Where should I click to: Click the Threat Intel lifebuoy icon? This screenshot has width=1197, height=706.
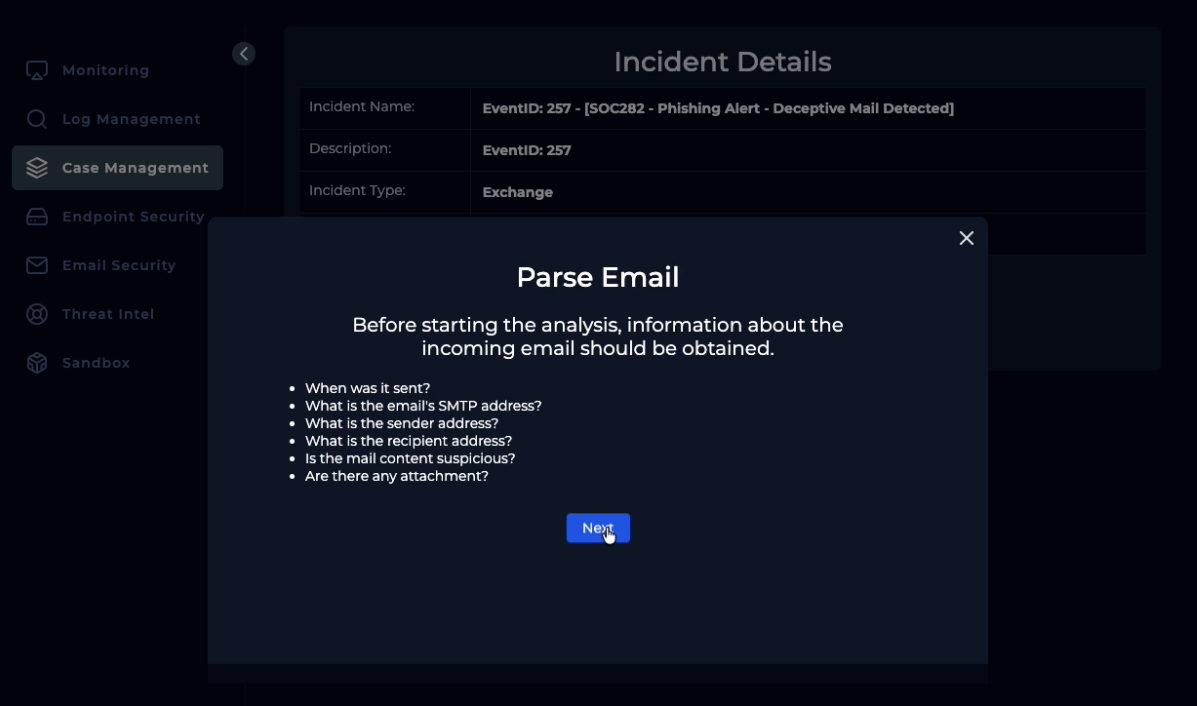(37, 314)
